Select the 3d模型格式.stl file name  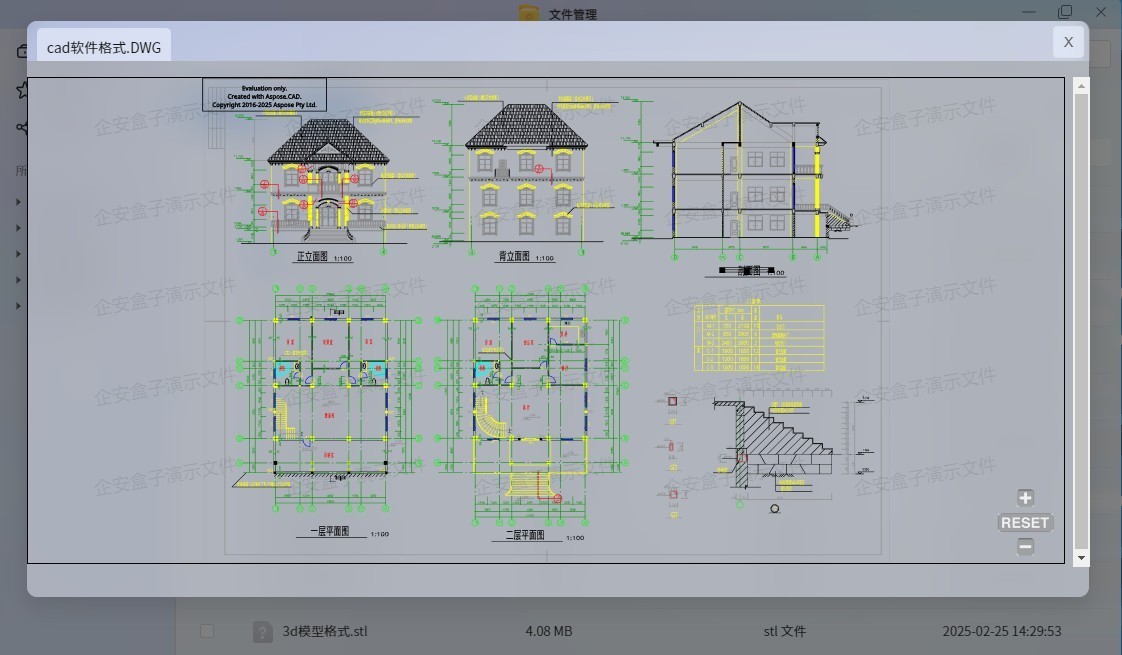pos(325,631)
